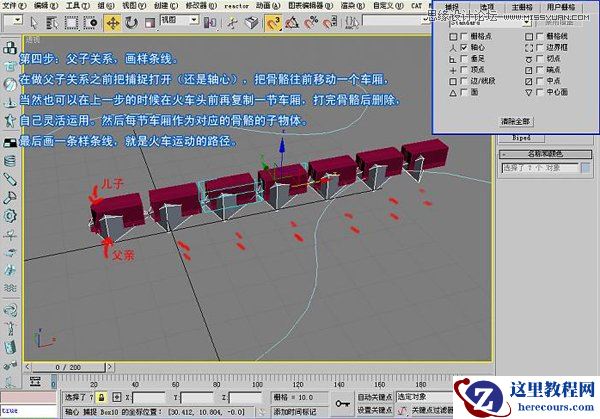Open the 选定对象 key filter dropdown
600x419 pixels.
tap(424, 397)
